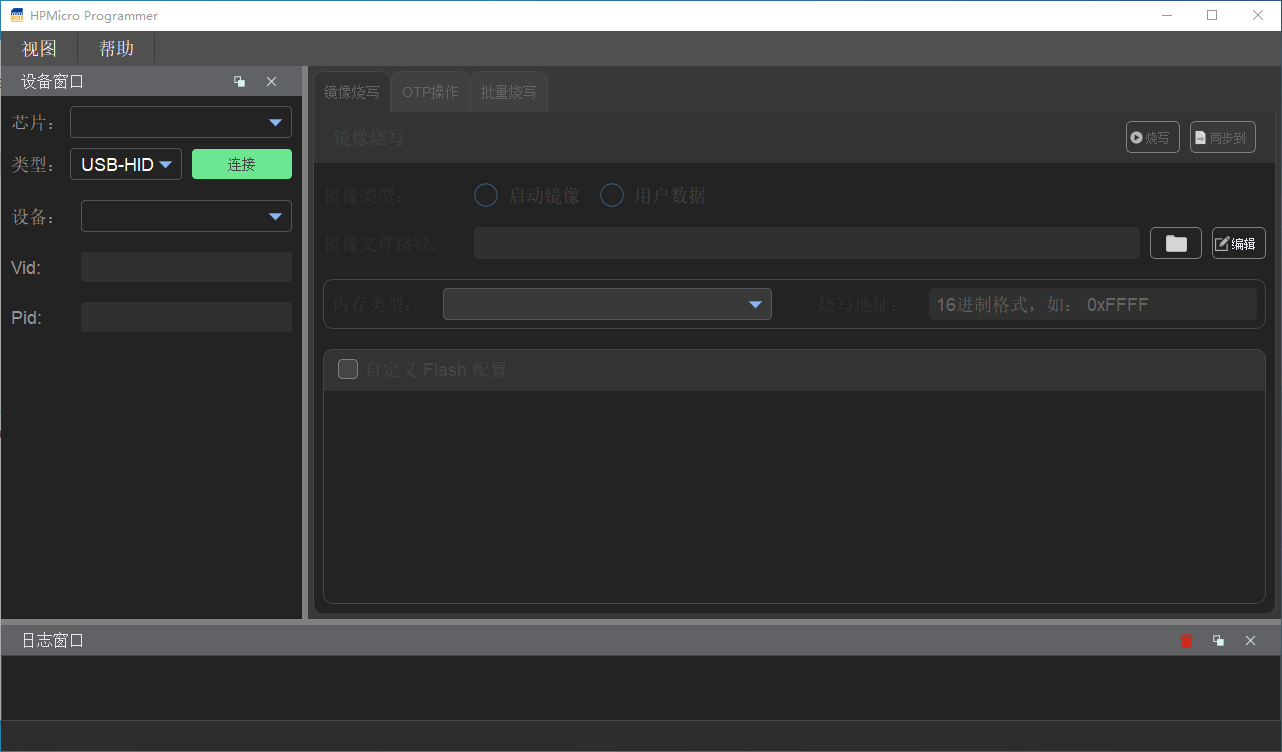Open the 芯片 chip dropdown

click(x=181, y=122)
